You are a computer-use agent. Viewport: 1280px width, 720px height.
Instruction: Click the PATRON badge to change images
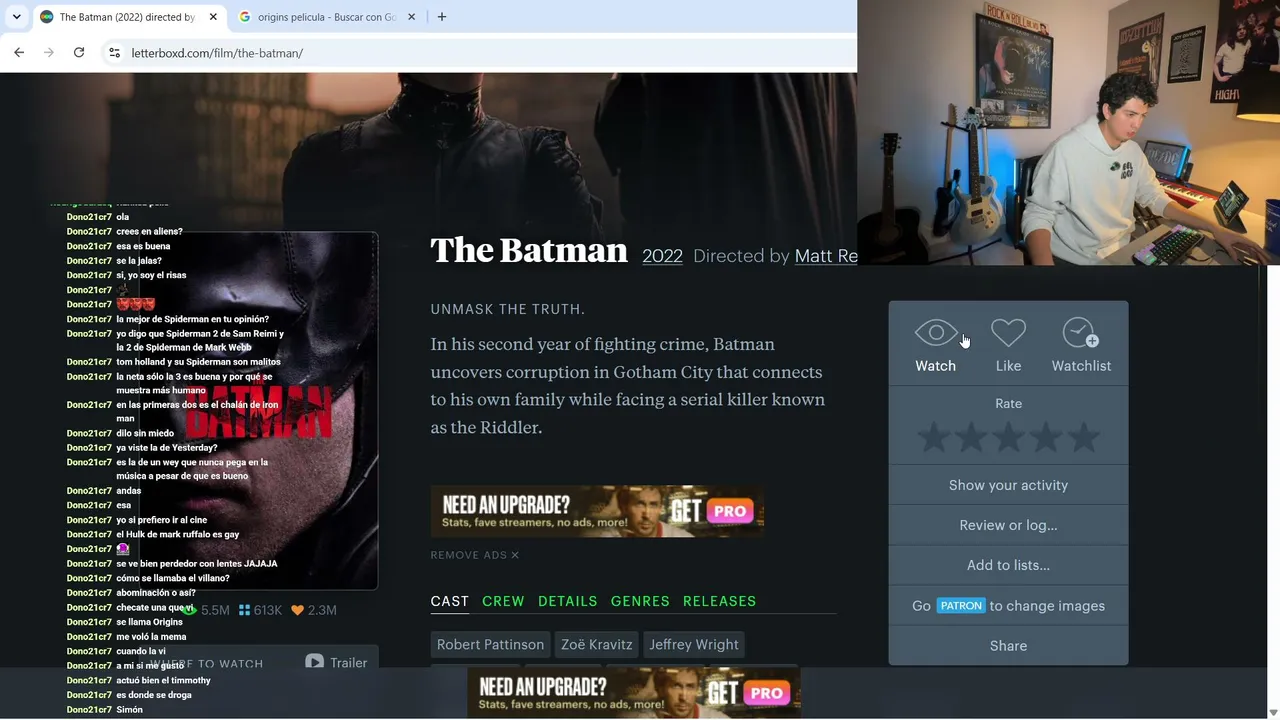[x=961, y=606]
